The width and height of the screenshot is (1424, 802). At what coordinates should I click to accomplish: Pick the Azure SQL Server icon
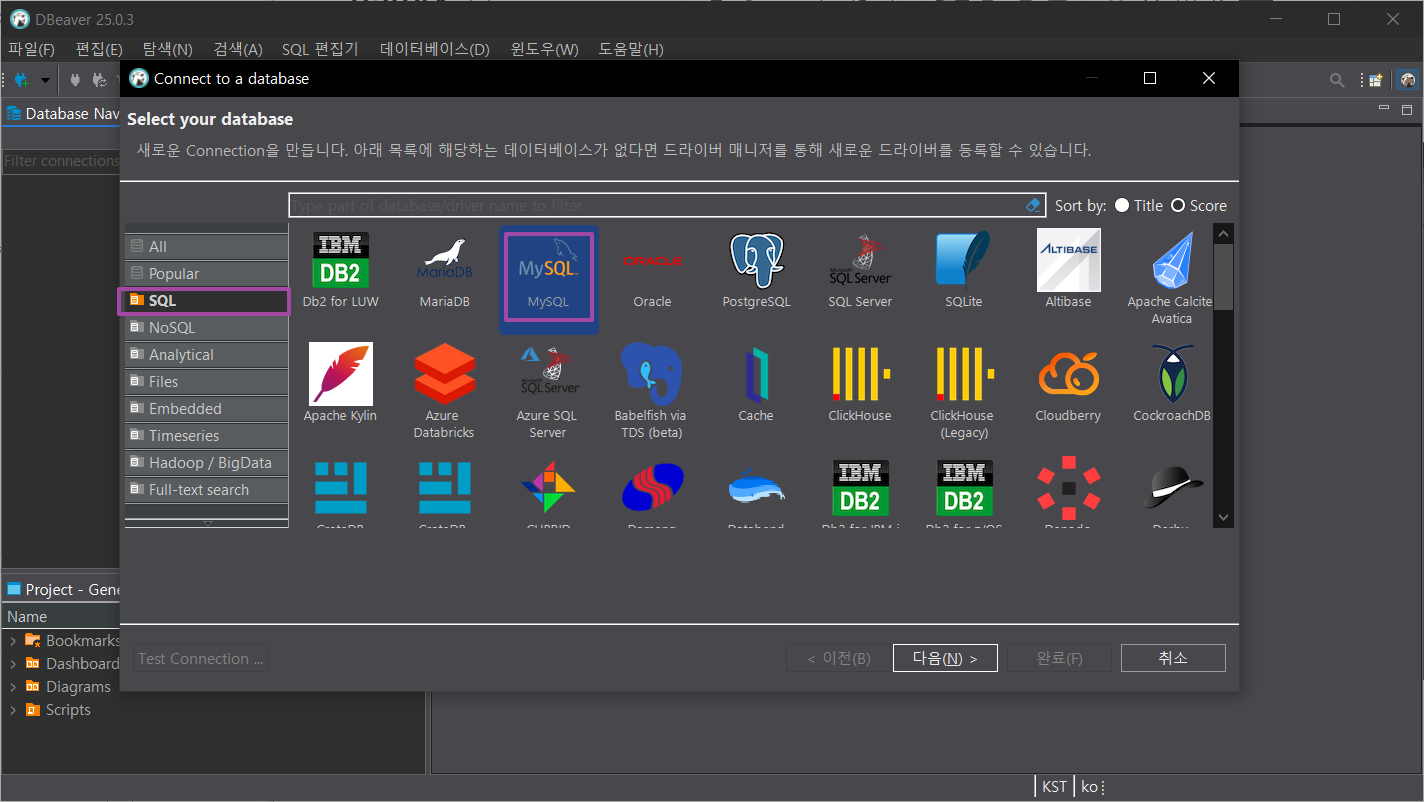pos(548,373)
